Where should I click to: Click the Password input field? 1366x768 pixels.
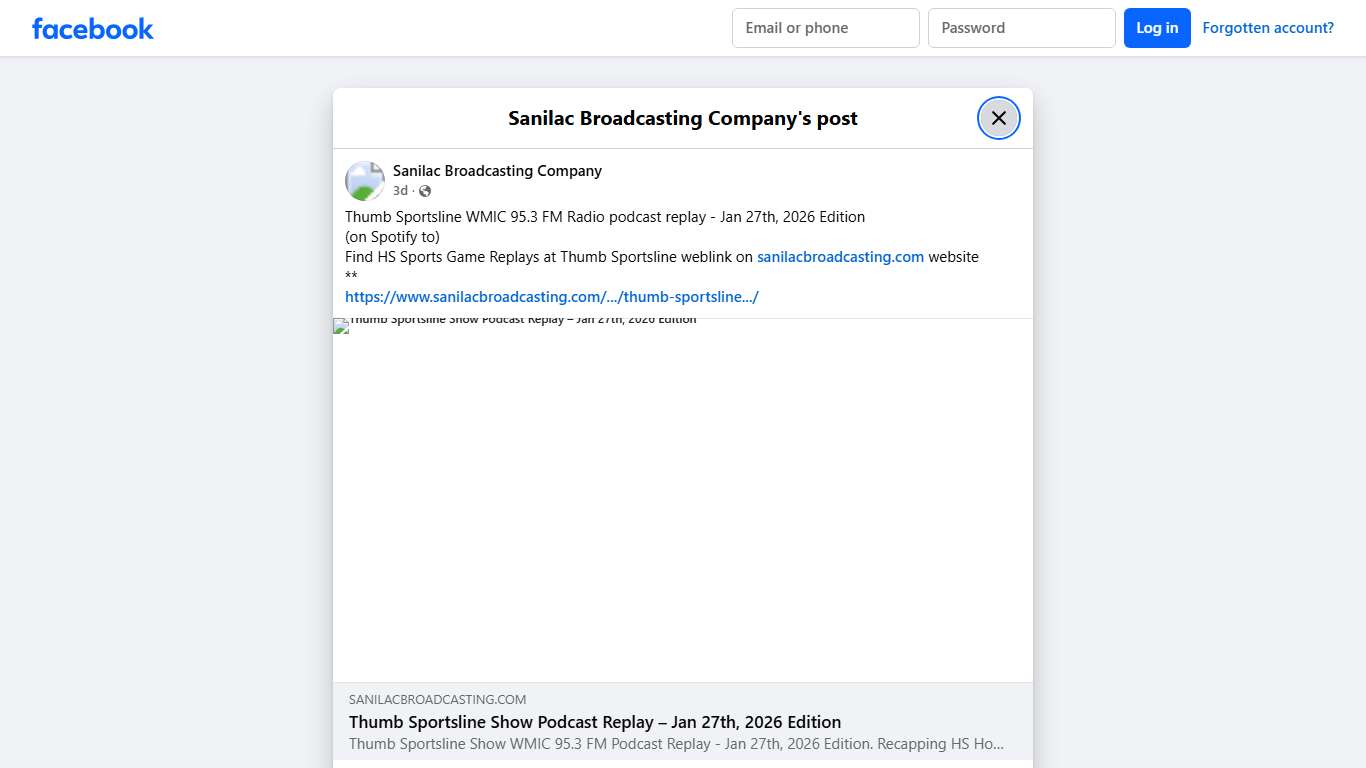point(1021,27)
